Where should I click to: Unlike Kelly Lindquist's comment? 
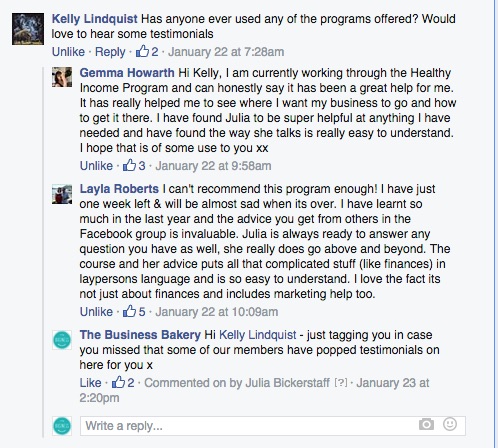68,52
